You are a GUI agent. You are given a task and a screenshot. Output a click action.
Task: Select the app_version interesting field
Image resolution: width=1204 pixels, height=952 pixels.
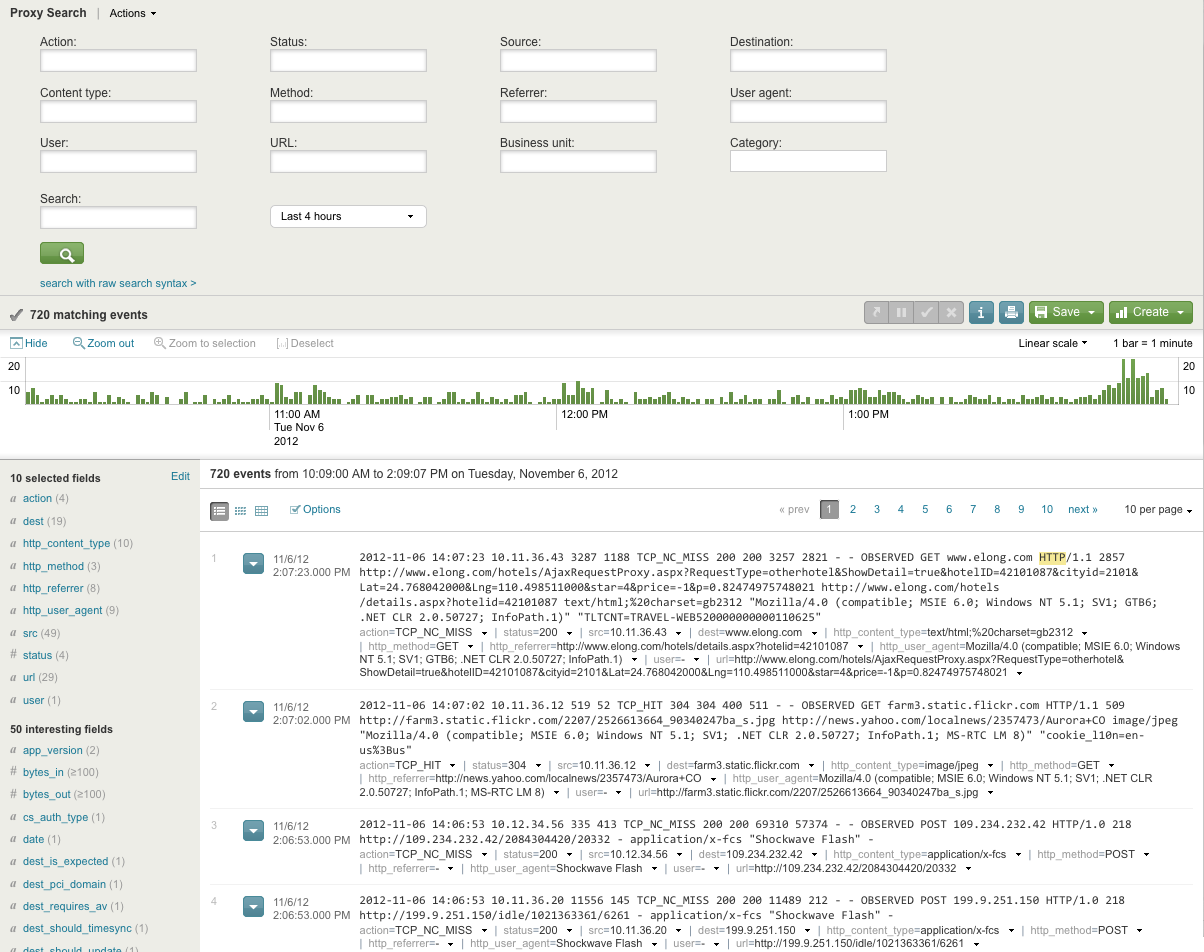pyautogui.click(x=53, y=750)
